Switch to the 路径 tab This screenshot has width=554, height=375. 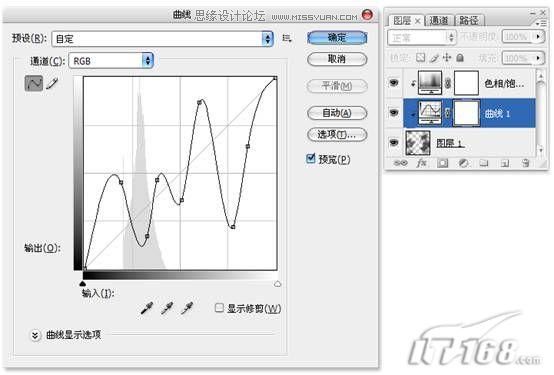[x=468, y=20]
